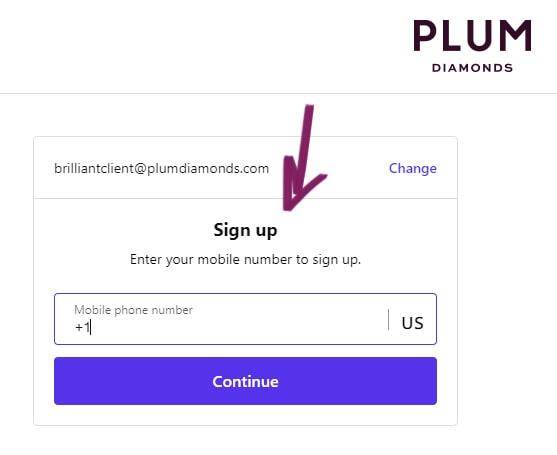Focus the Mobile phone number field
Screen dimensions: 557x455
point(245,319)
